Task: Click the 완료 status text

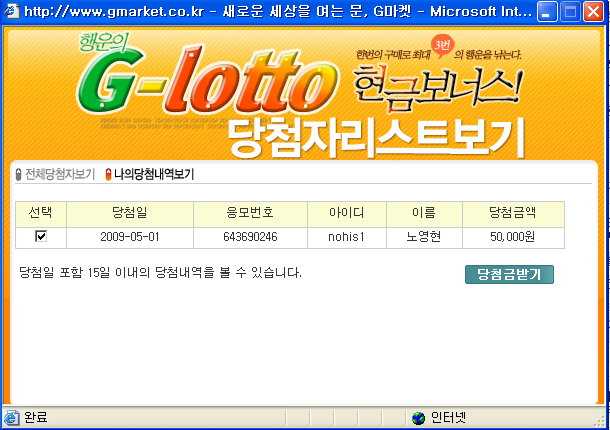Action: click(x=36, y=418)
